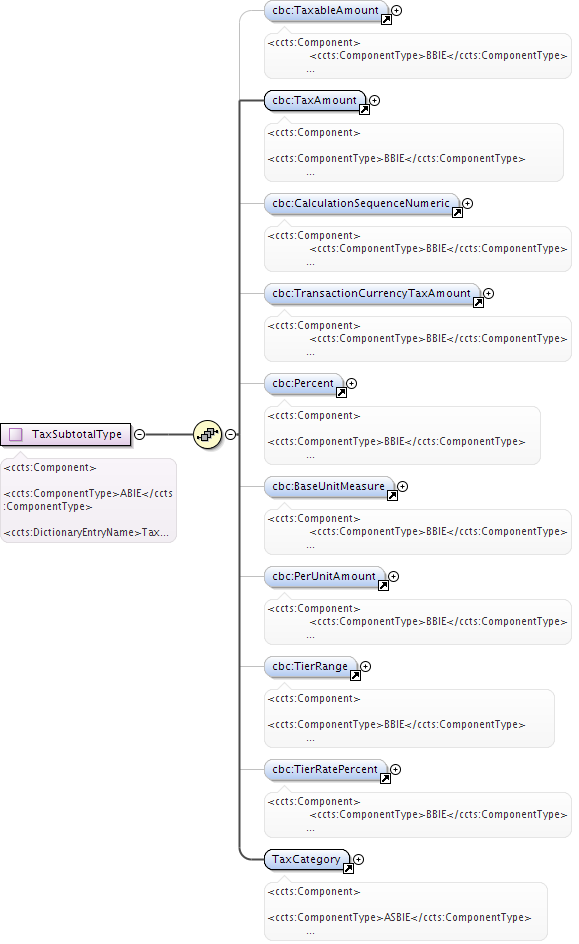579x944 pixels.
Task: Select the TaxCategory element node
Action: coord(307,859)
